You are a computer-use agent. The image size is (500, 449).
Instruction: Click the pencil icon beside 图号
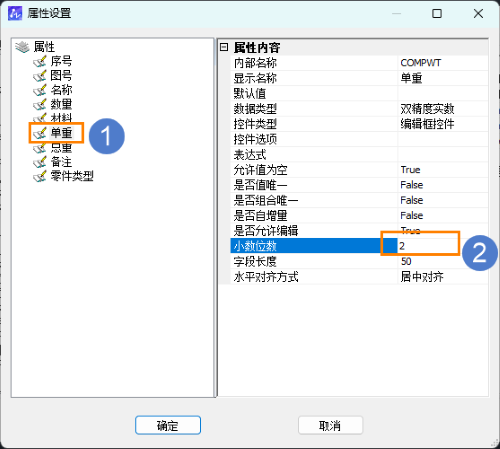(x=40, y=76)
